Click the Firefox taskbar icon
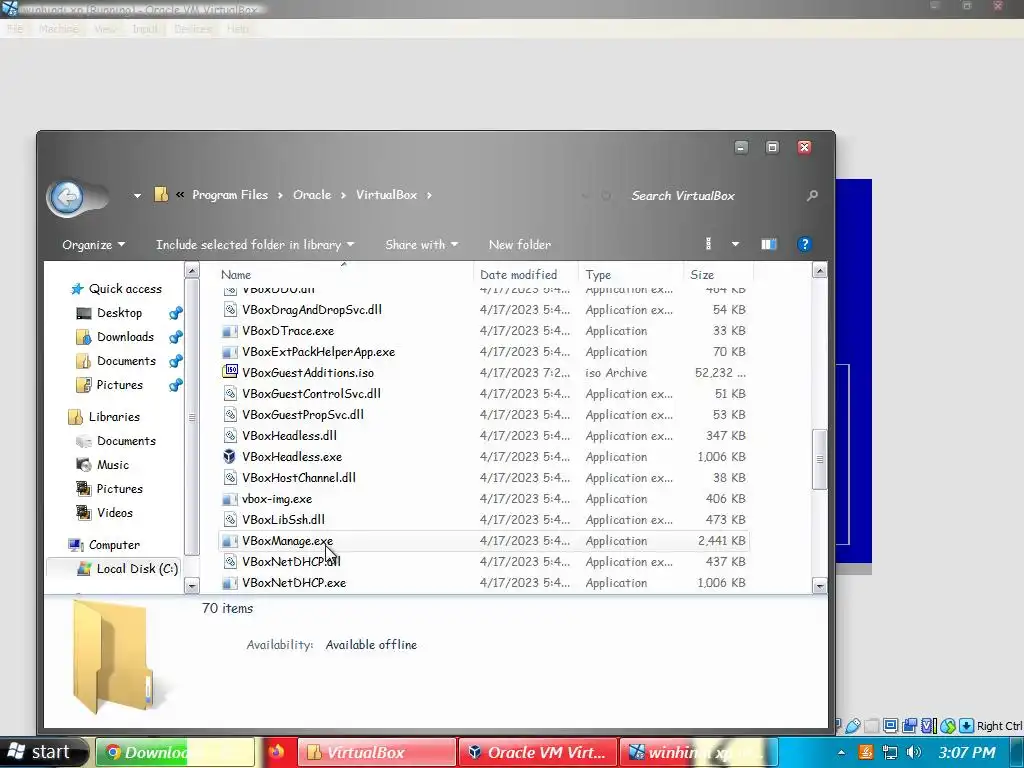 click(276, 752)
